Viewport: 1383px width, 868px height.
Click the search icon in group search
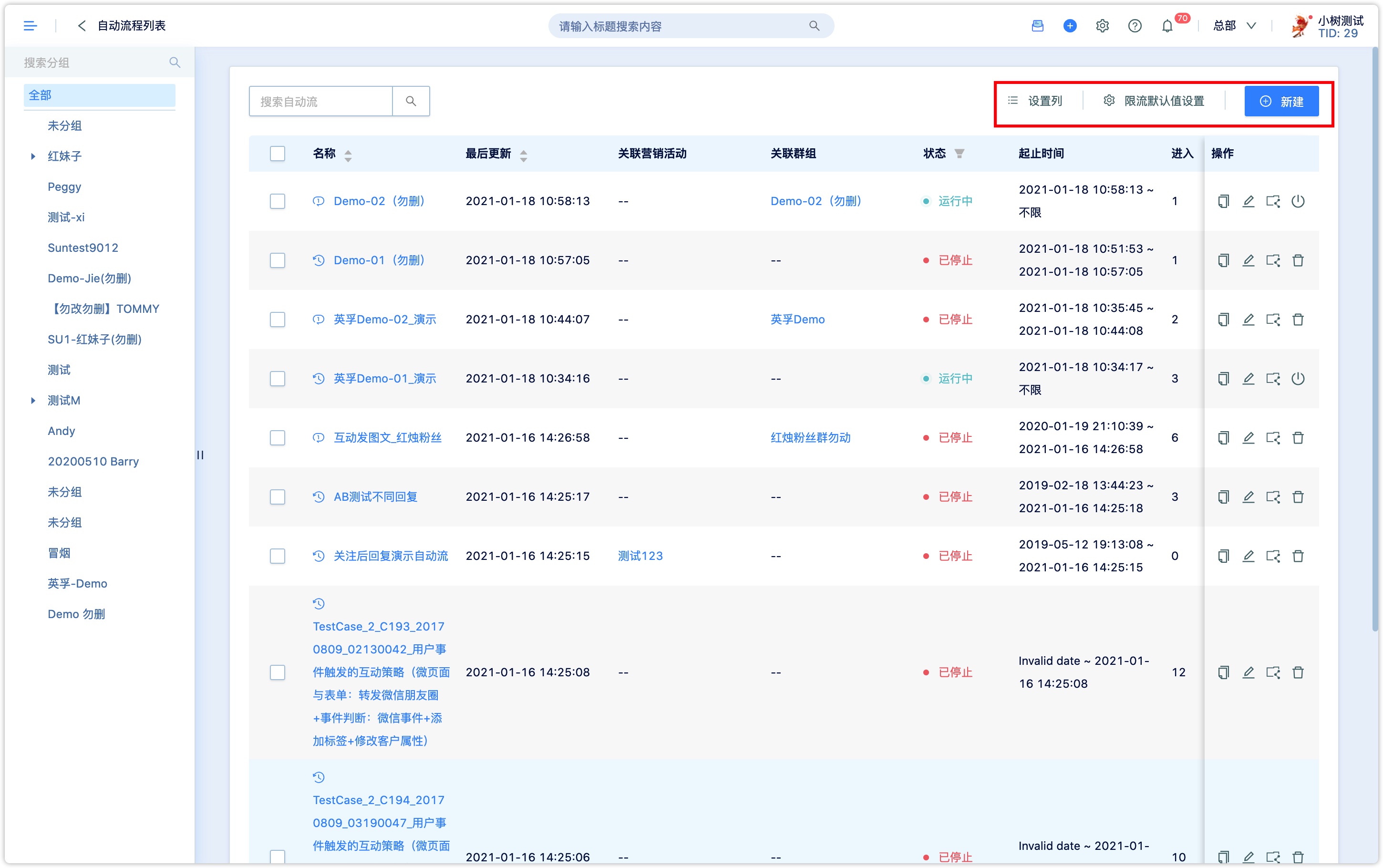175,62
